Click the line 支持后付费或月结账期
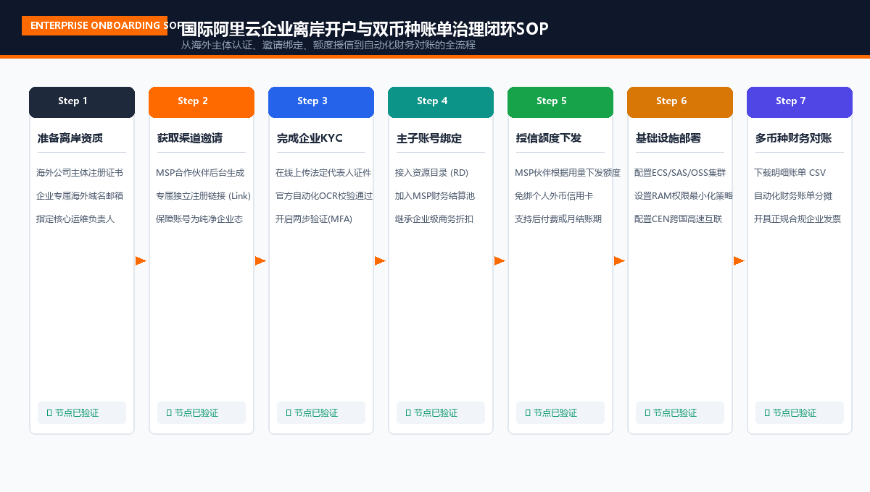 tap(558, 219)
